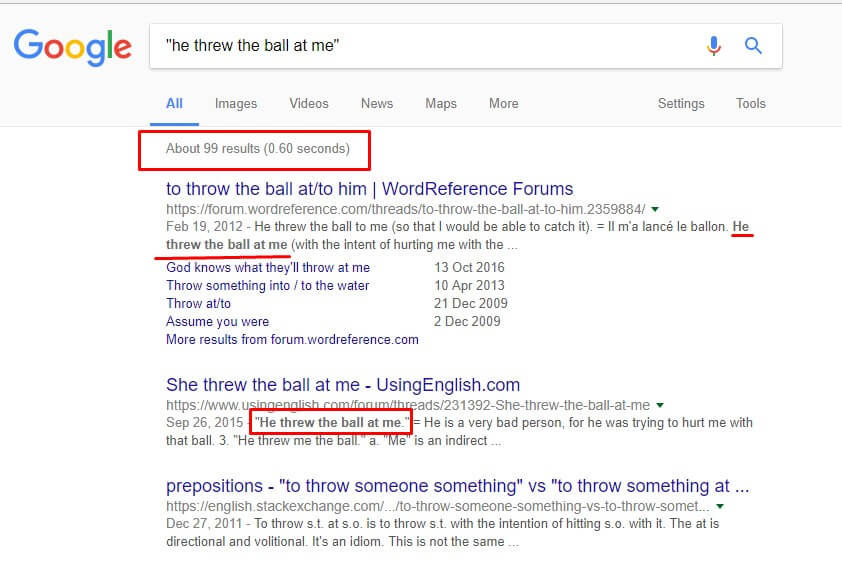Screen dimensions: 842x569
Task: Click the 'Assume you were' sublink
Action: (218, 322)
